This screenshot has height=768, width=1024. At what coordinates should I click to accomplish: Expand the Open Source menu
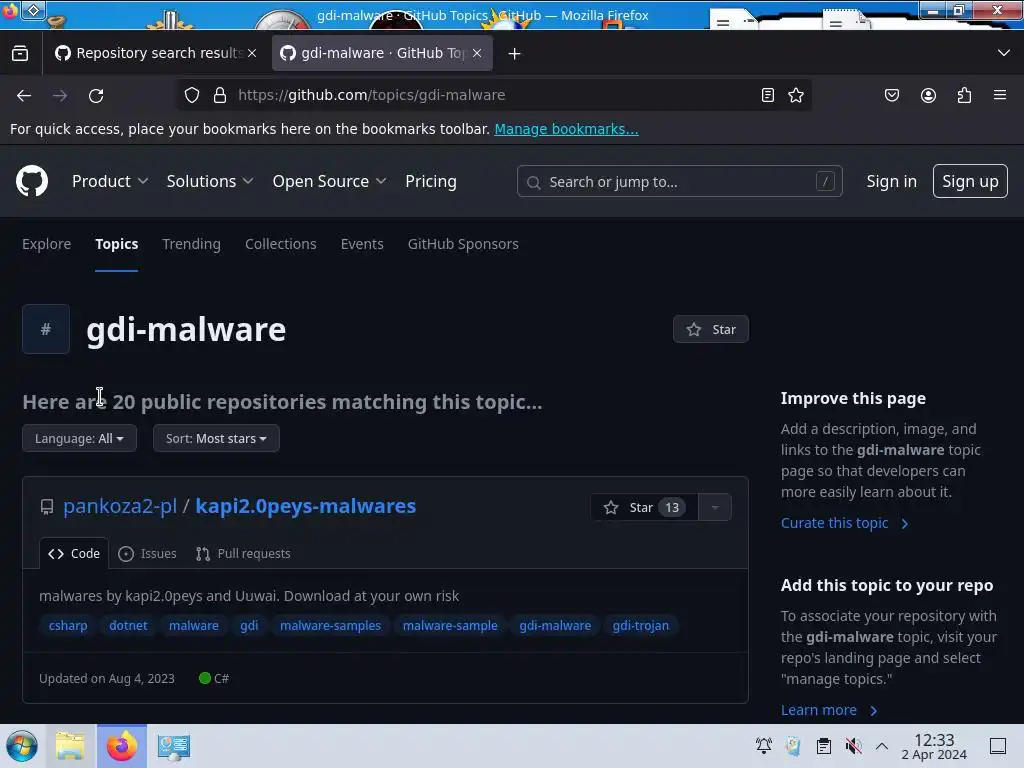330,182
